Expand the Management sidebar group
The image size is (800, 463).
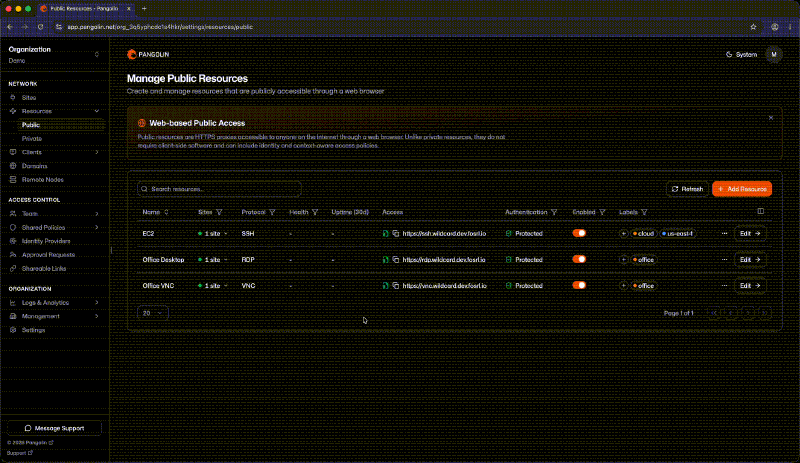click(96, 316)
